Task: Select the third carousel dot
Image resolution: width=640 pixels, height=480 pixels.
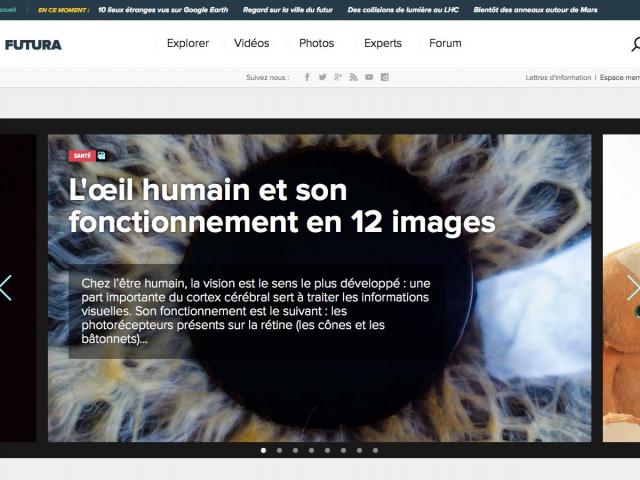Action: (295, 451)
